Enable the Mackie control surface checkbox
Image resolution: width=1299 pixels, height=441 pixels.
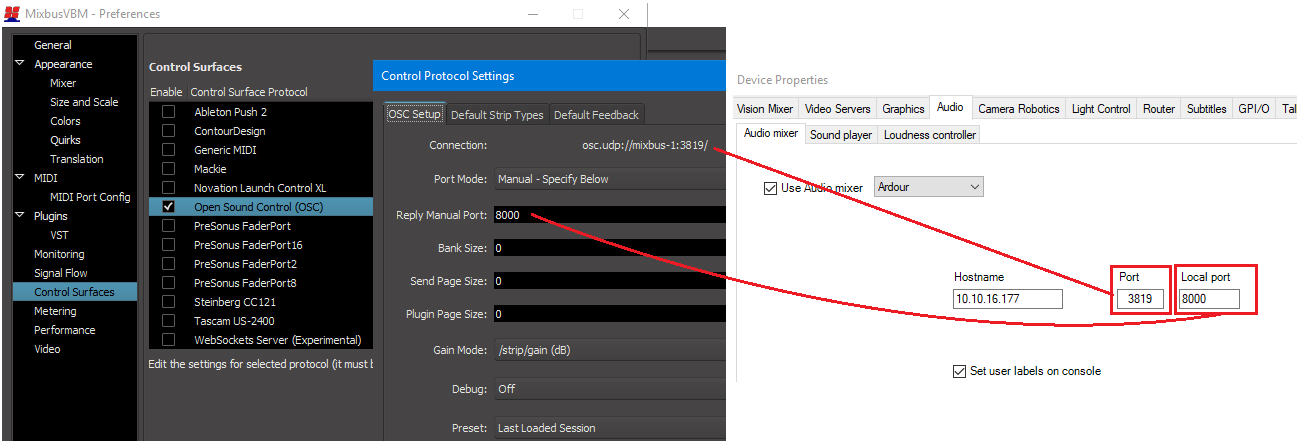[x=168, y=169]
